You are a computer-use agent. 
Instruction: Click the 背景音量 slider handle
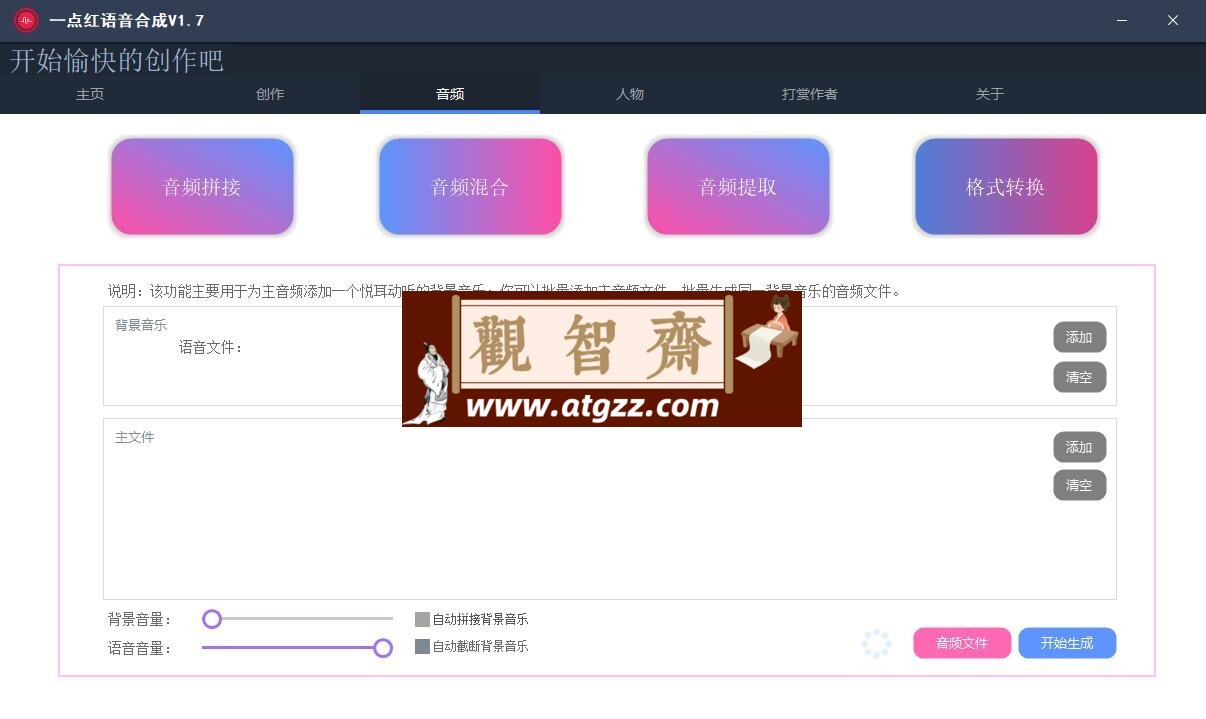[x=211, y=619]
